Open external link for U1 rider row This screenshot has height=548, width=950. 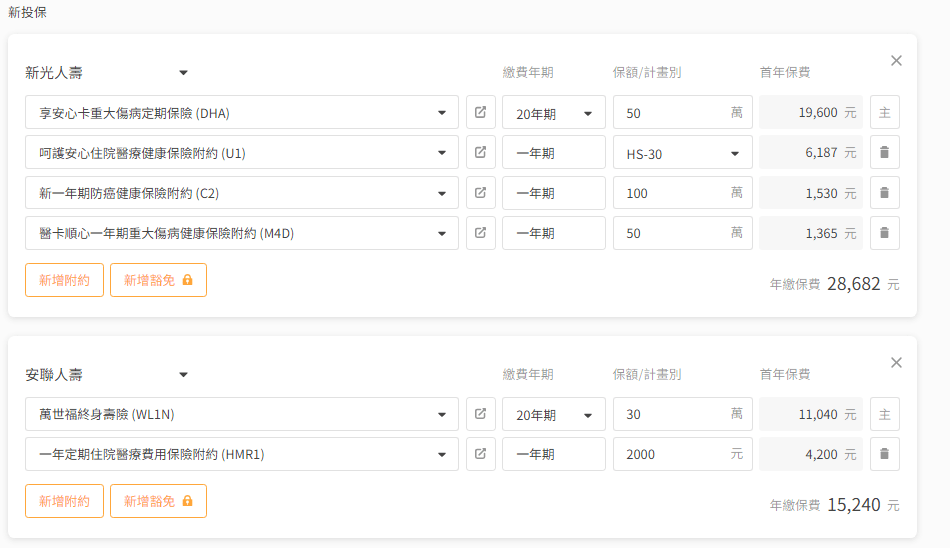tap(480, 153)
